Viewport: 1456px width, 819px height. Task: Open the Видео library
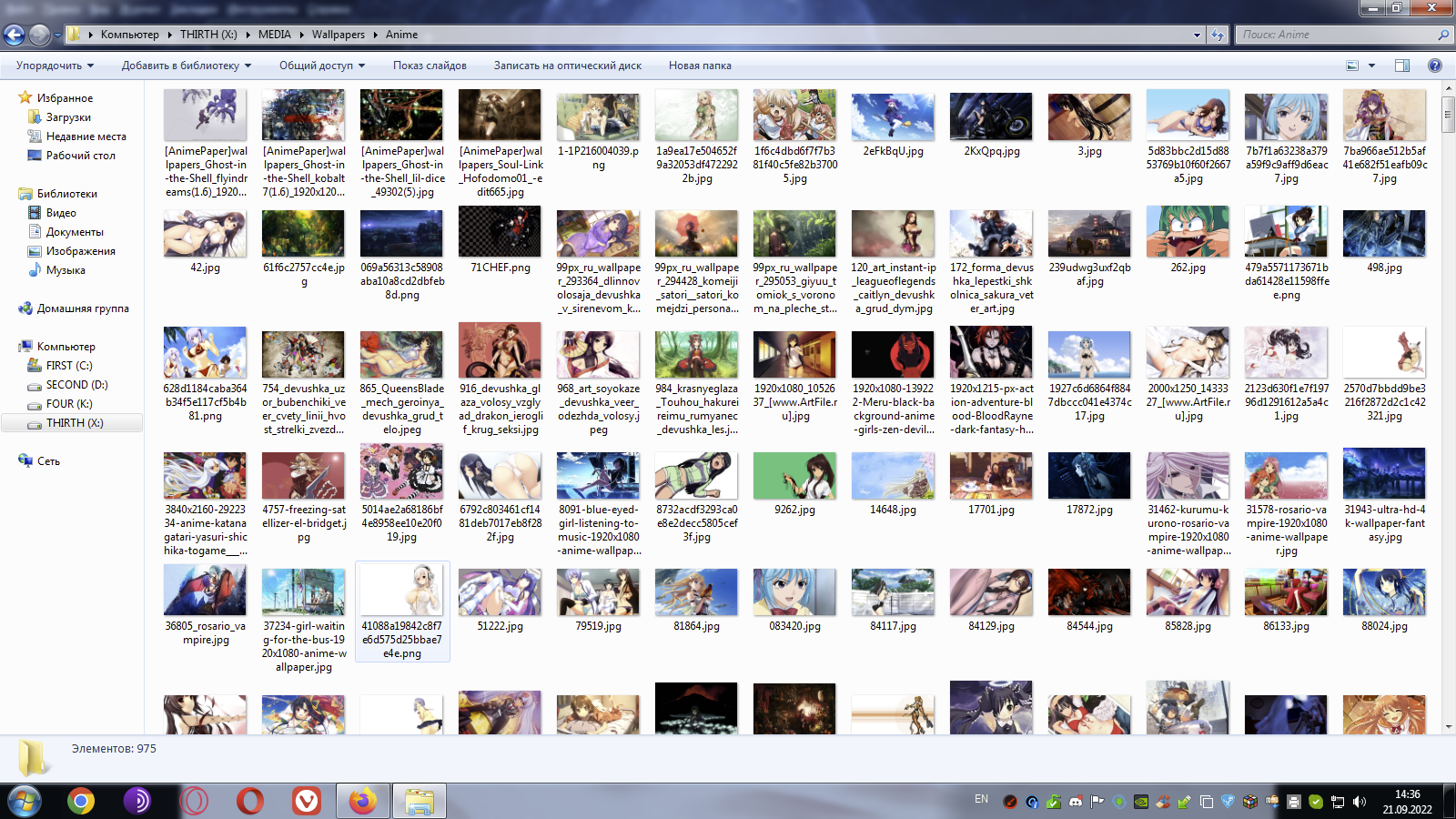point(61,213)
